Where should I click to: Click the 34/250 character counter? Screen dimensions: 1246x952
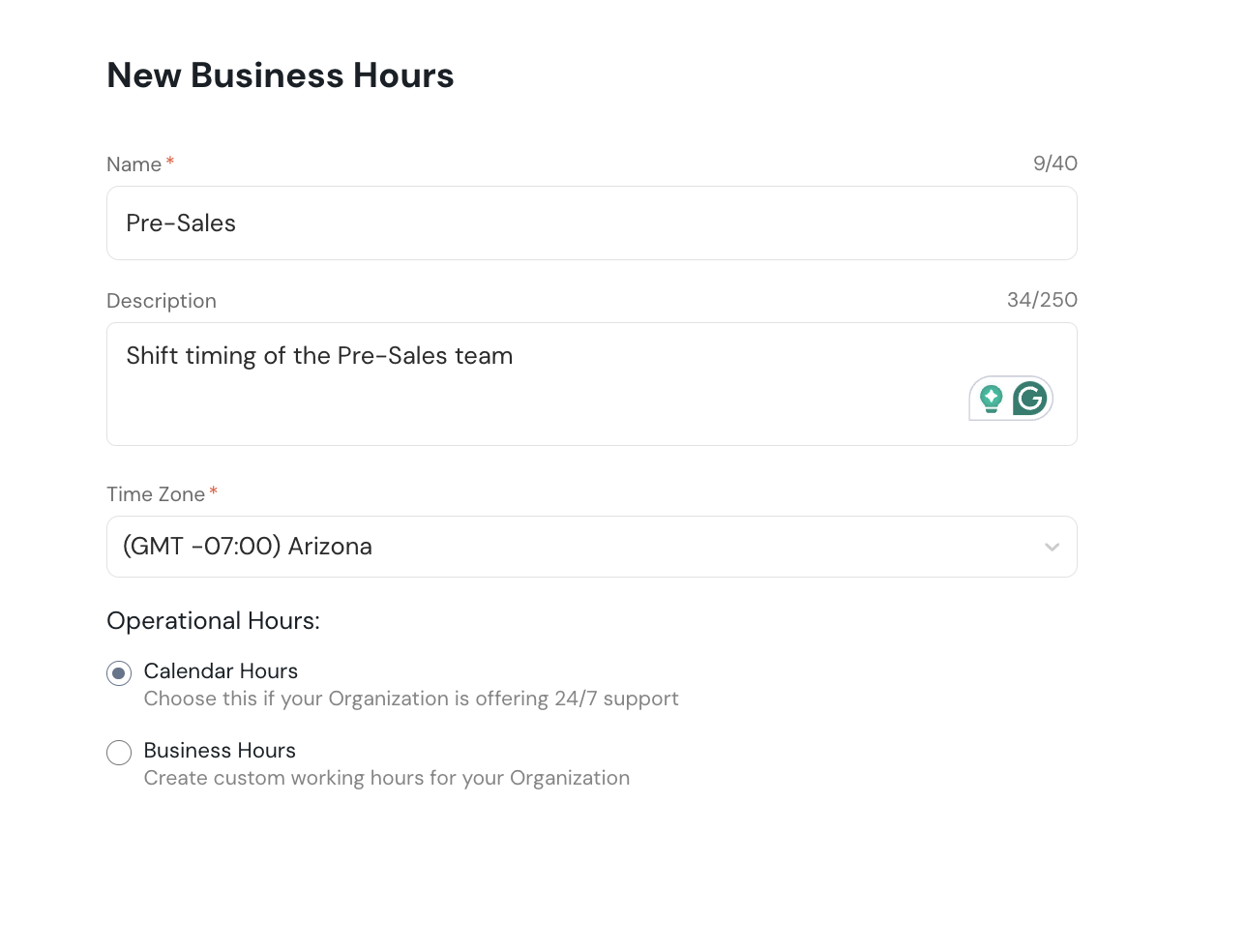(x=1042, y=300)
